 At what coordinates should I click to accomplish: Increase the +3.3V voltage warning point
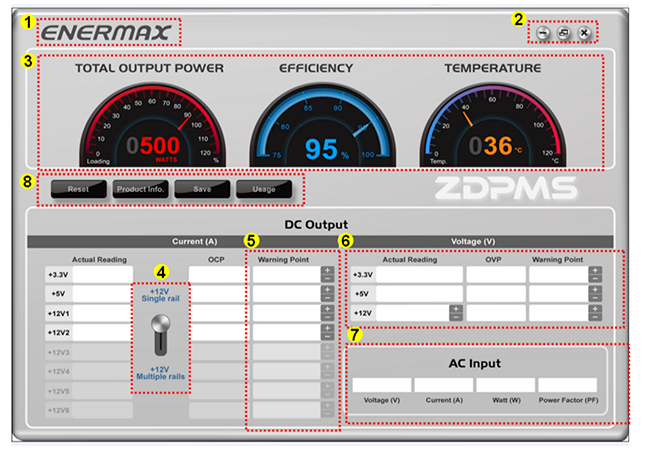tap(595, 270)
